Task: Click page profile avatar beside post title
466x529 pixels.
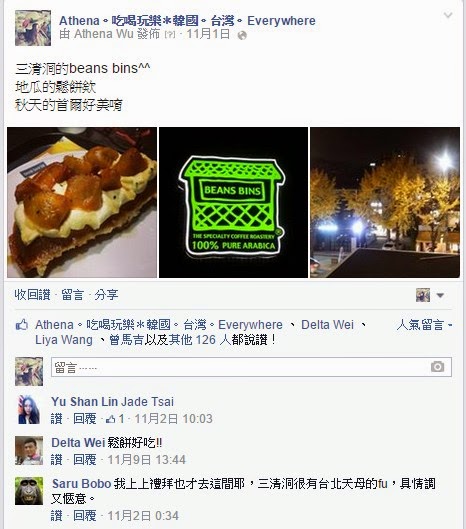Action: pyautogui.click(x=33, y=28)
